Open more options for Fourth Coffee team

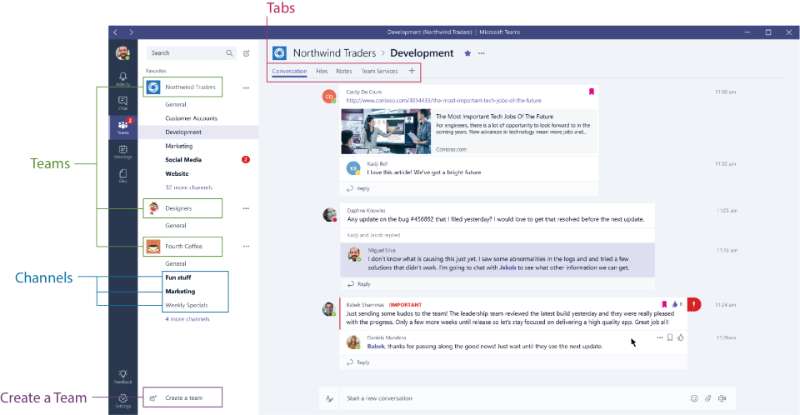pos(246,246)
